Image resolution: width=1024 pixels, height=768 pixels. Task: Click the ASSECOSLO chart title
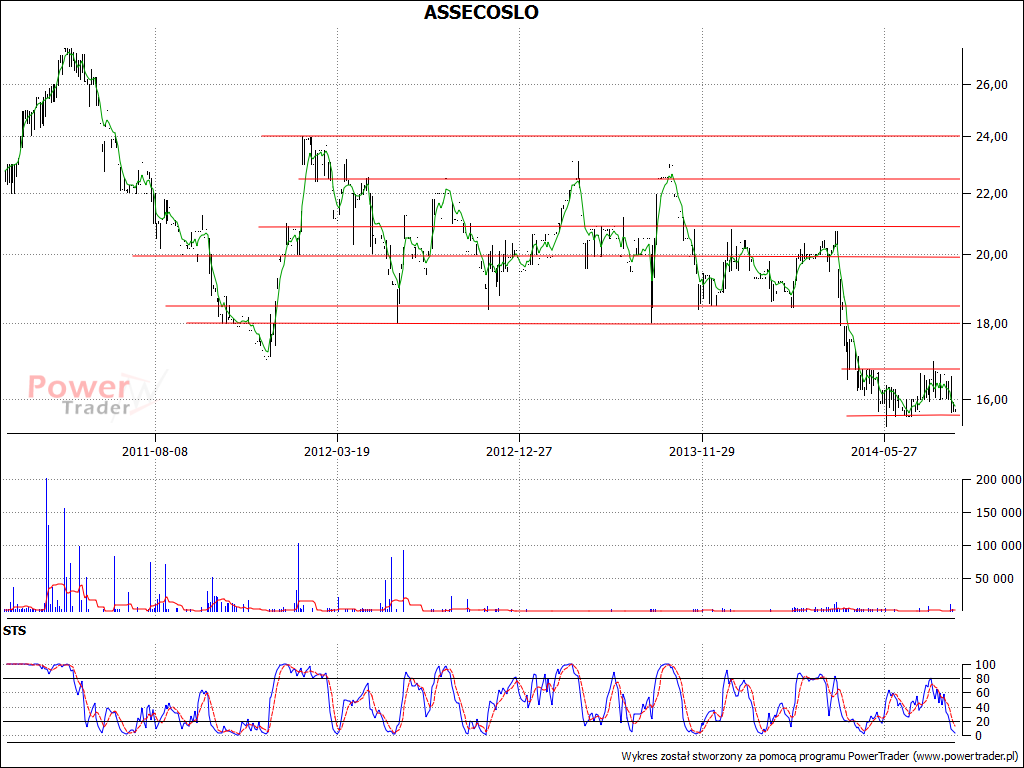pyautogui.click(x=481, y=12)
